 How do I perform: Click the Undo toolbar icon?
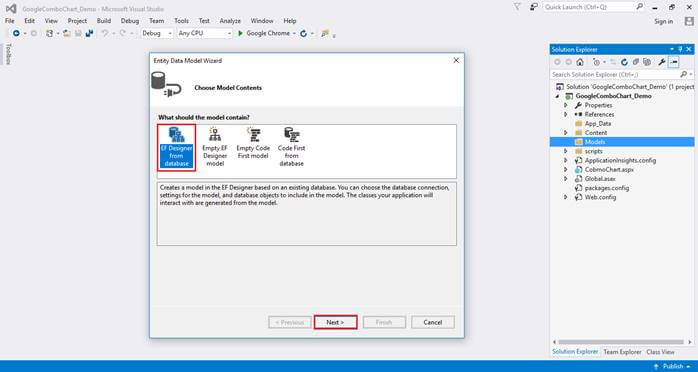105,33
